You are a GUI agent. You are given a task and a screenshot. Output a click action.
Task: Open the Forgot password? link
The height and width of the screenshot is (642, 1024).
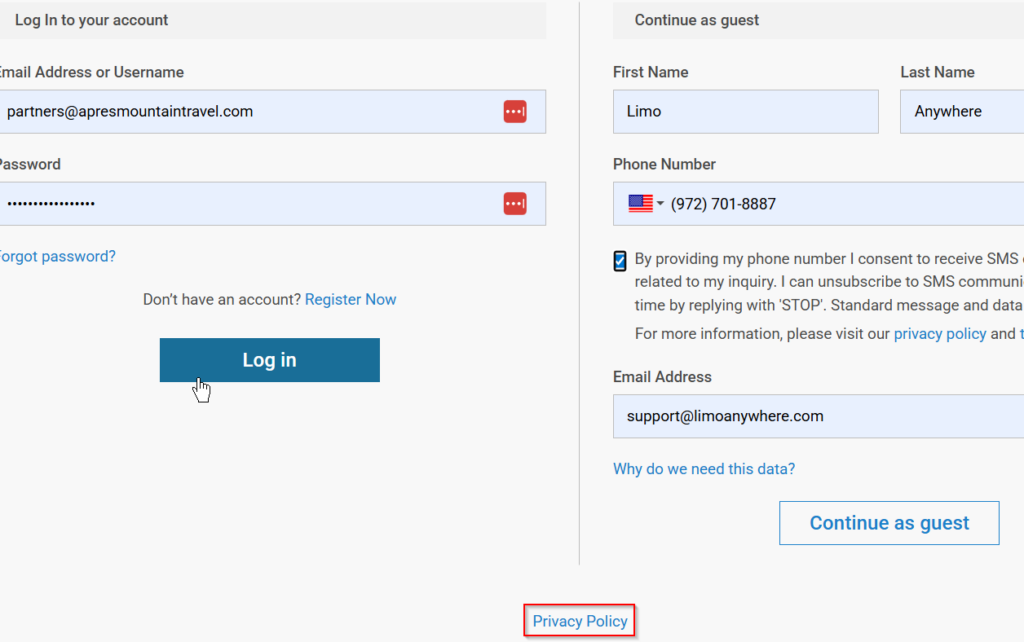pos(56,256)
